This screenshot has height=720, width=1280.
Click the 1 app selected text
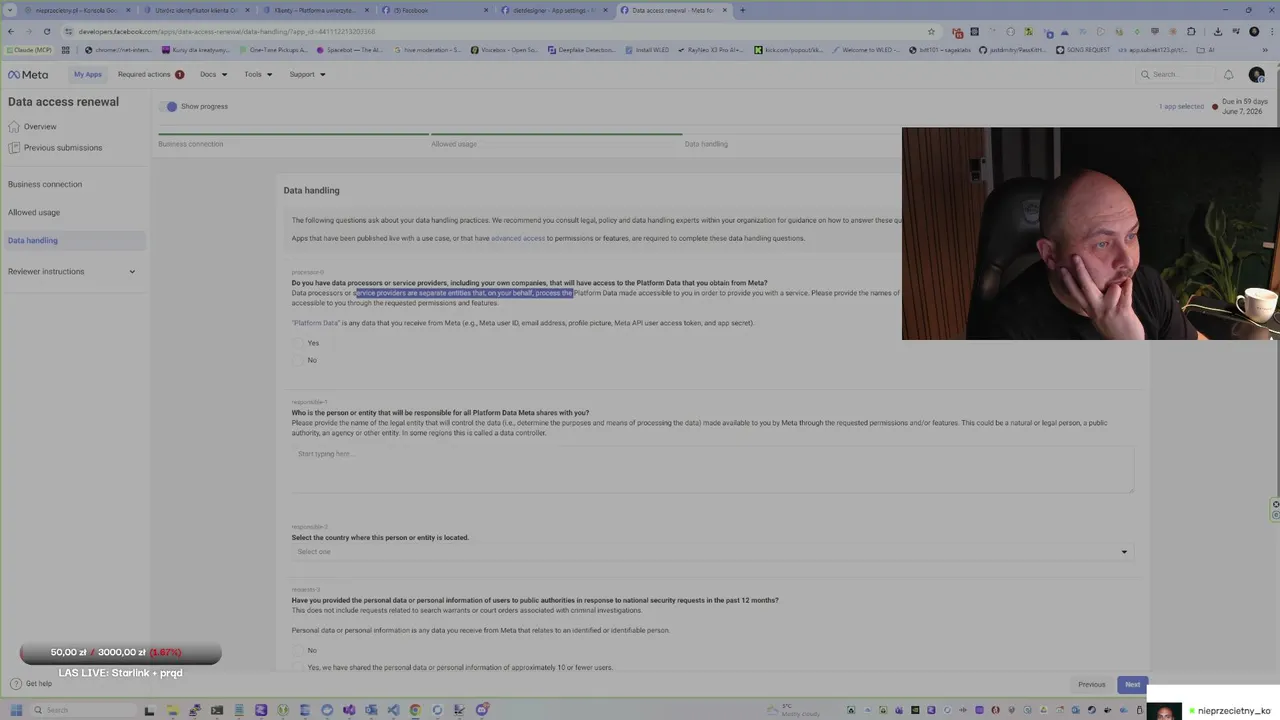[1181, 106]
